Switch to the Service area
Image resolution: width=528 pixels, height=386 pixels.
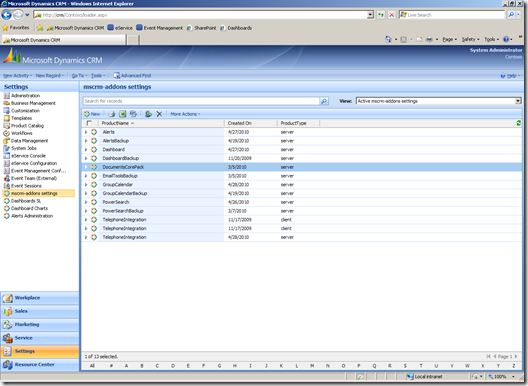coord(40,338)
